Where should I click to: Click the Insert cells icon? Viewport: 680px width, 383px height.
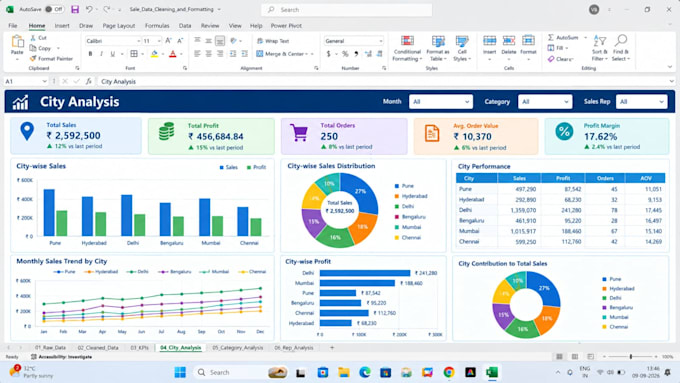pyautogui.click(x=490, y=41)
